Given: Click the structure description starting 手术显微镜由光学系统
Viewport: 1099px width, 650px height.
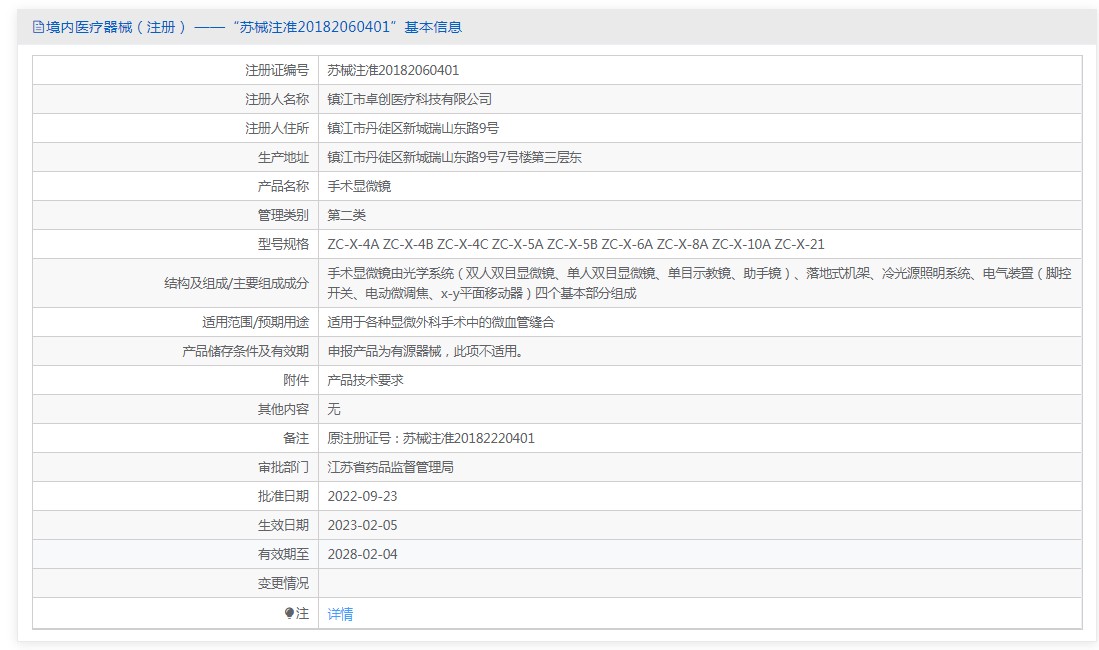Looking at the screenshot, I should 699,283.
